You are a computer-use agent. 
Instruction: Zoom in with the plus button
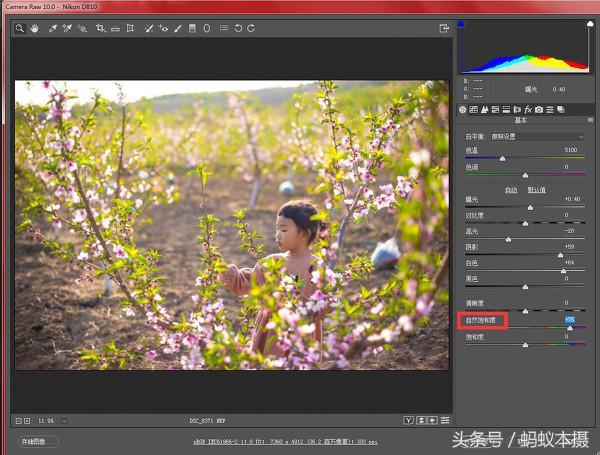(27, 421)
